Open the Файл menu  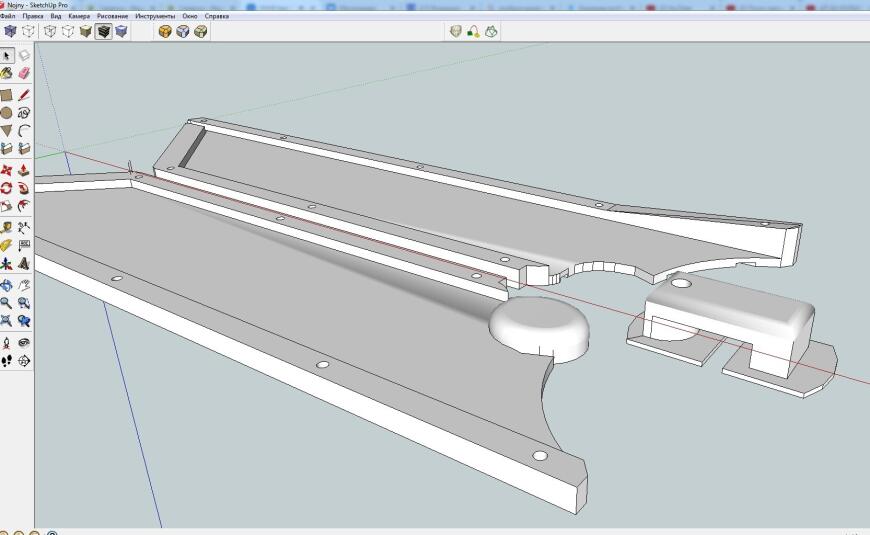[x=8, y=17]
